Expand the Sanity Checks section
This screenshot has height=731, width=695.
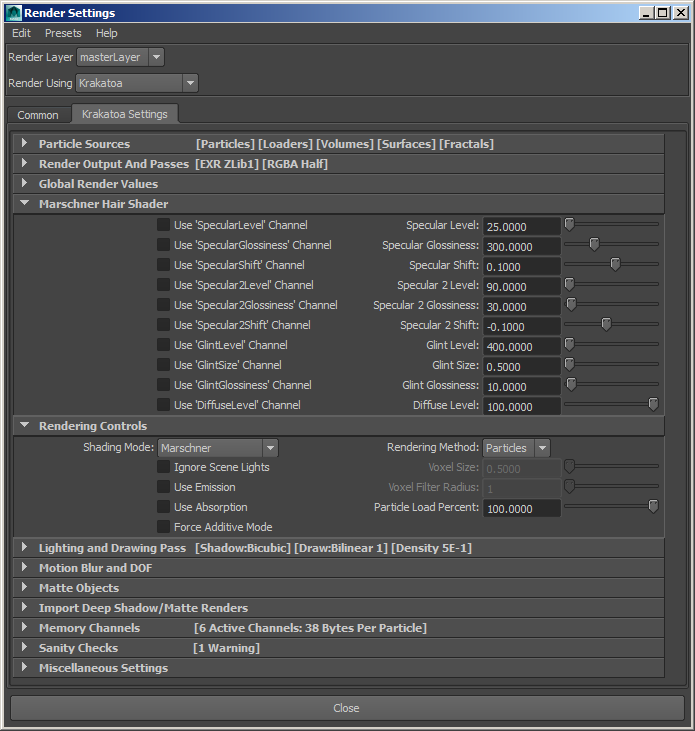25,648
